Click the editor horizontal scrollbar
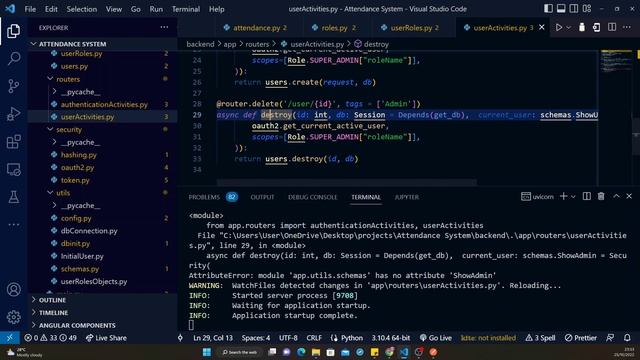 (x=347, y=182)
